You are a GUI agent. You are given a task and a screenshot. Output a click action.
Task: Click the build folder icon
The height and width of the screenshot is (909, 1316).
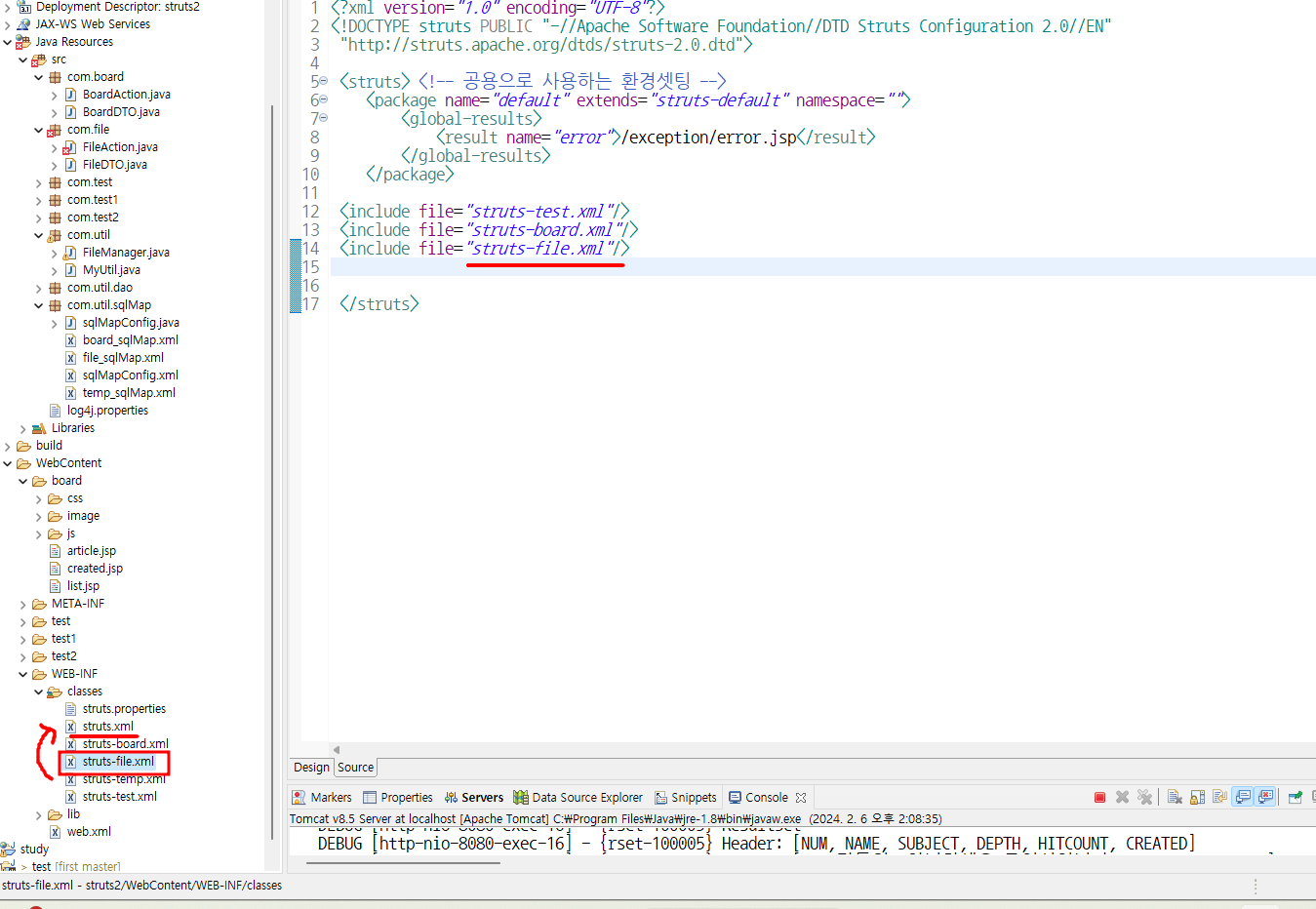point(23,446)
